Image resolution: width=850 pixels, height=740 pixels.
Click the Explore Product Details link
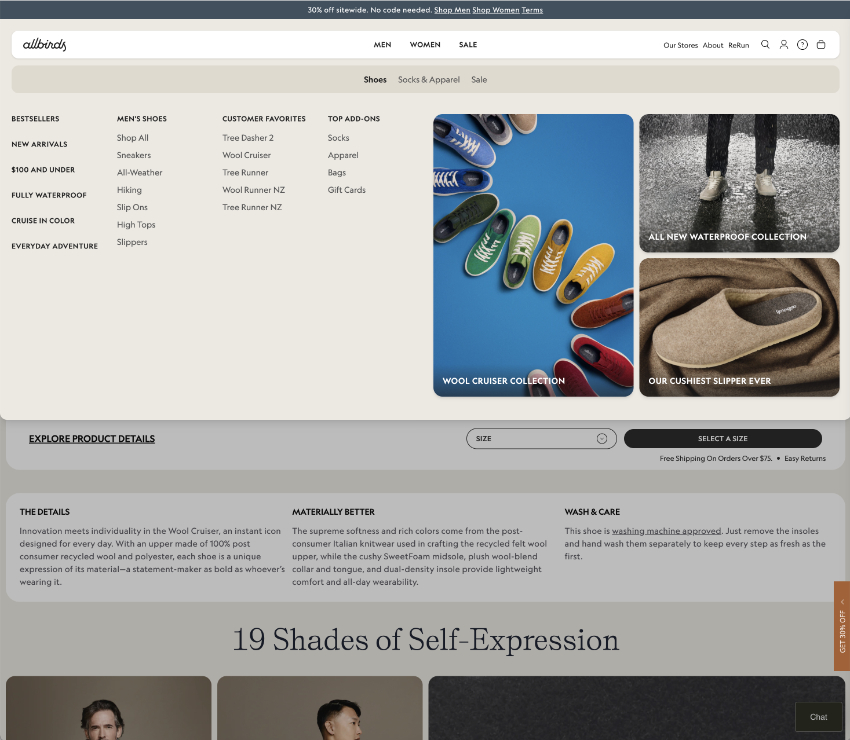pyautogui.click(x=92, y=439)
